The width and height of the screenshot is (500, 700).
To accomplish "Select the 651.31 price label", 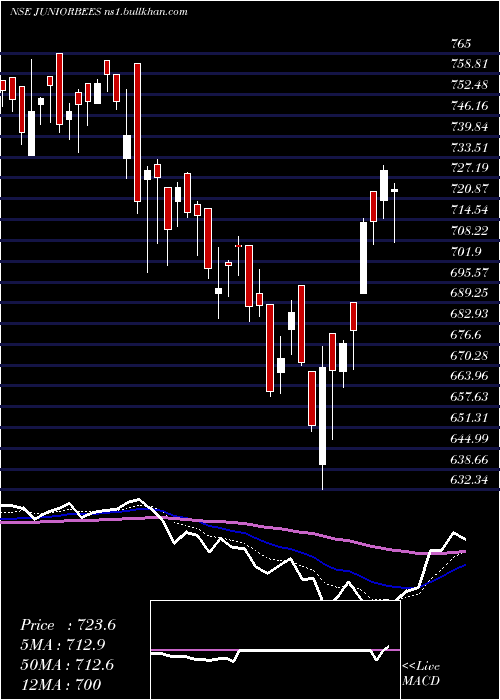I will tap(469, 418).
